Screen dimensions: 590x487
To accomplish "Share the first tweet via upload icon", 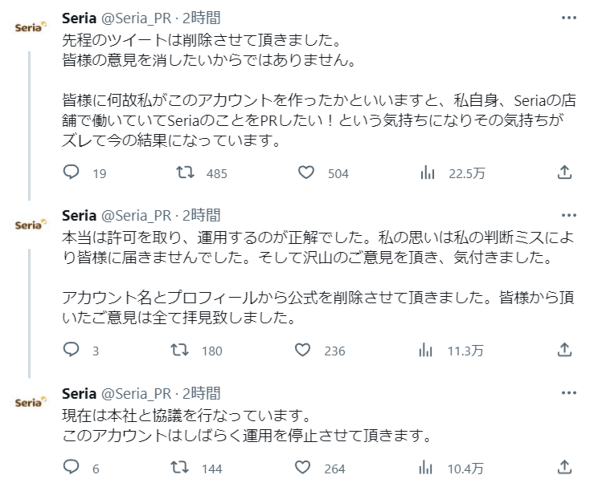I will 564,172.
